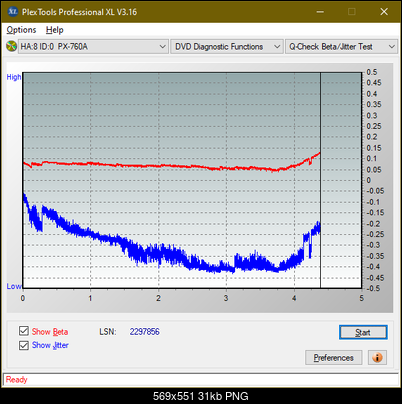Click the Preferences button
402x404 pixels.
[334, 358]
